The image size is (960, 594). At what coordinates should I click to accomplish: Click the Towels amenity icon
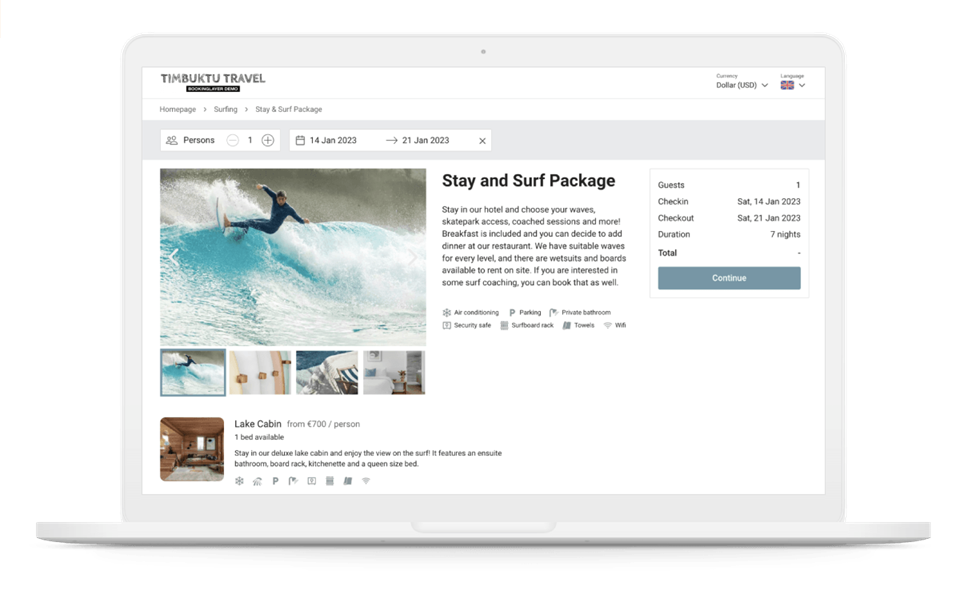tap(566, 326)
